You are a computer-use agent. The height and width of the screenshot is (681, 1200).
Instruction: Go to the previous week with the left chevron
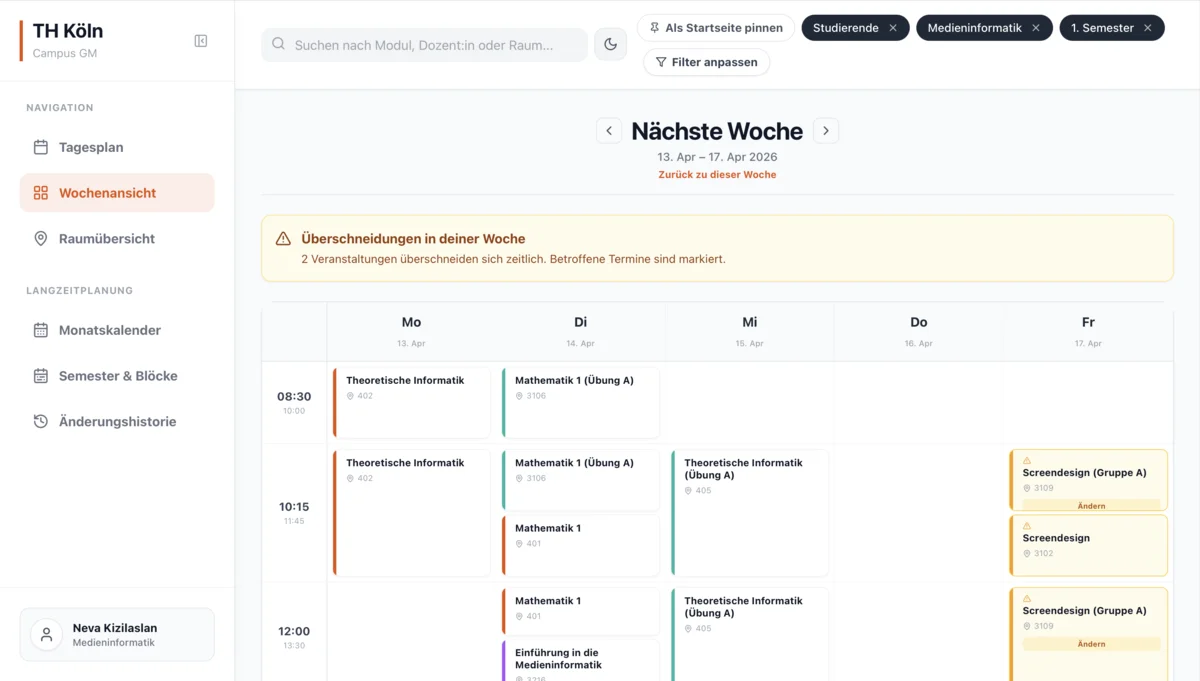click(x=609, y=131)
